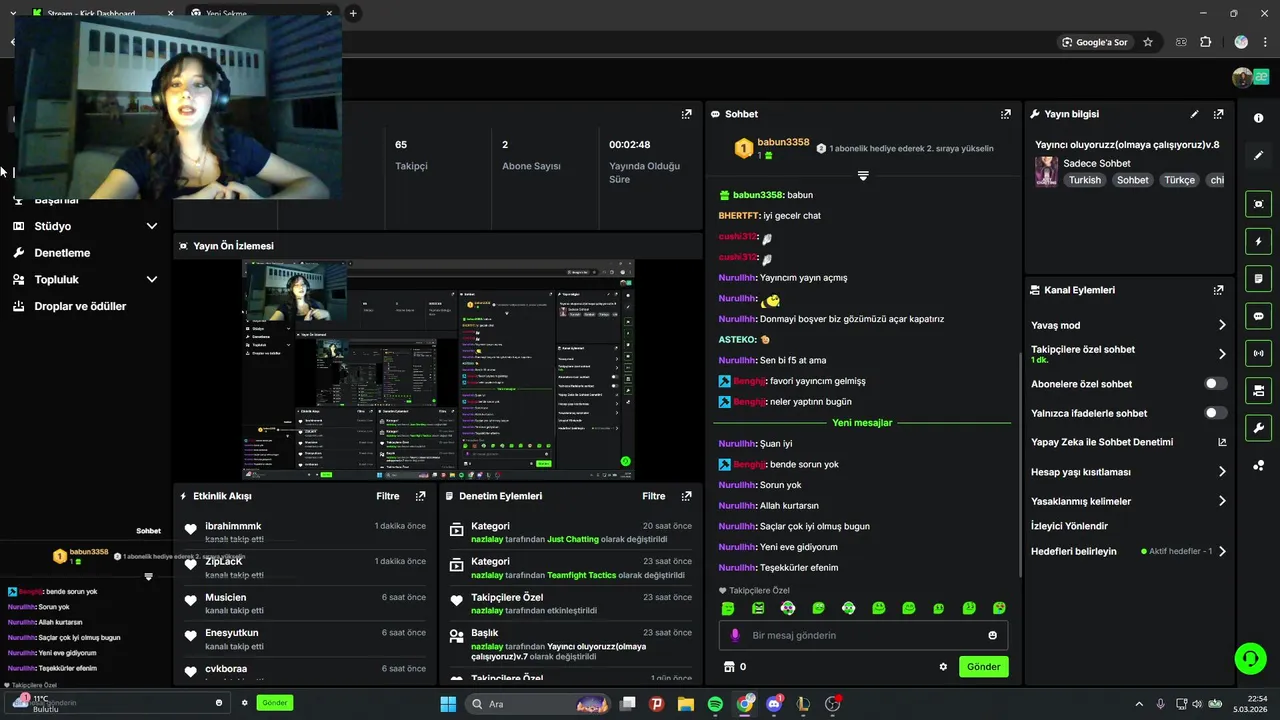Open the Windows Start menu
Image resolution: width=1280 pixels, height=720 pixels.
[448, 704]
